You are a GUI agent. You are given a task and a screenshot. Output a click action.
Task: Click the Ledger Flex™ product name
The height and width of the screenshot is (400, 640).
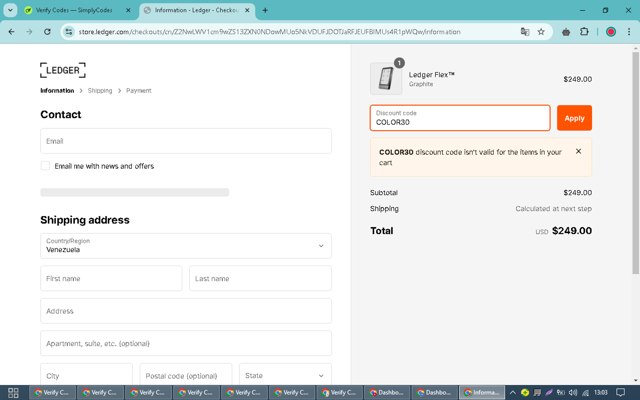coord(432,75)
